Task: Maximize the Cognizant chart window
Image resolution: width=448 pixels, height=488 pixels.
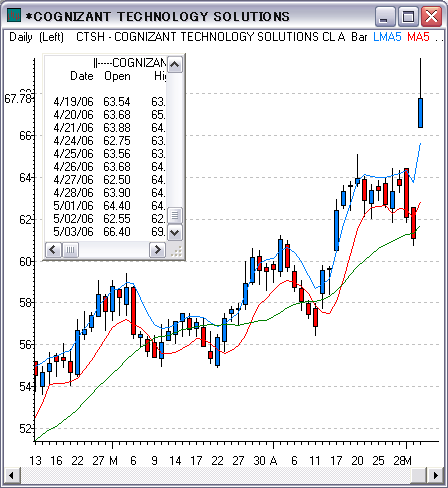Action: tap(408, 17)
